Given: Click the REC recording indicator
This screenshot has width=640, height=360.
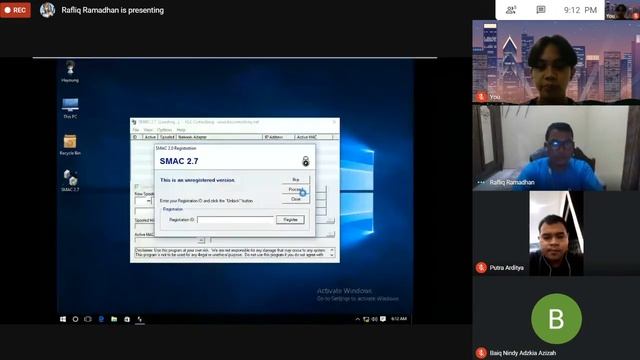Looking at the screenshot, I should [x=15, y=10].
